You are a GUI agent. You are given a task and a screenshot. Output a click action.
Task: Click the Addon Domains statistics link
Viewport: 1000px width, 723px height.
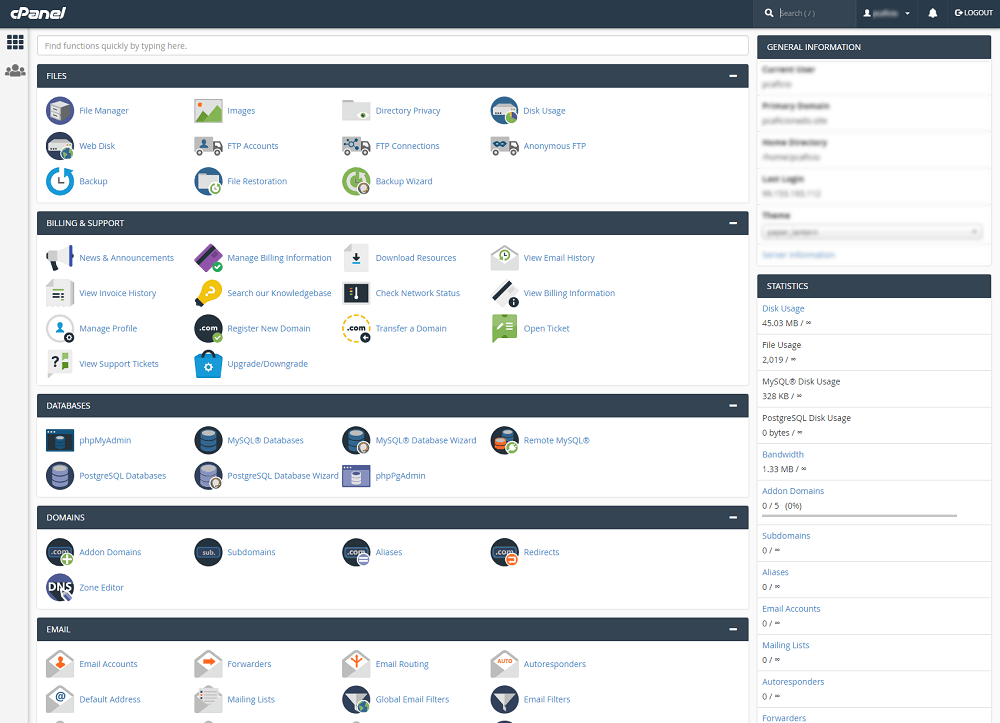(793, 491)
